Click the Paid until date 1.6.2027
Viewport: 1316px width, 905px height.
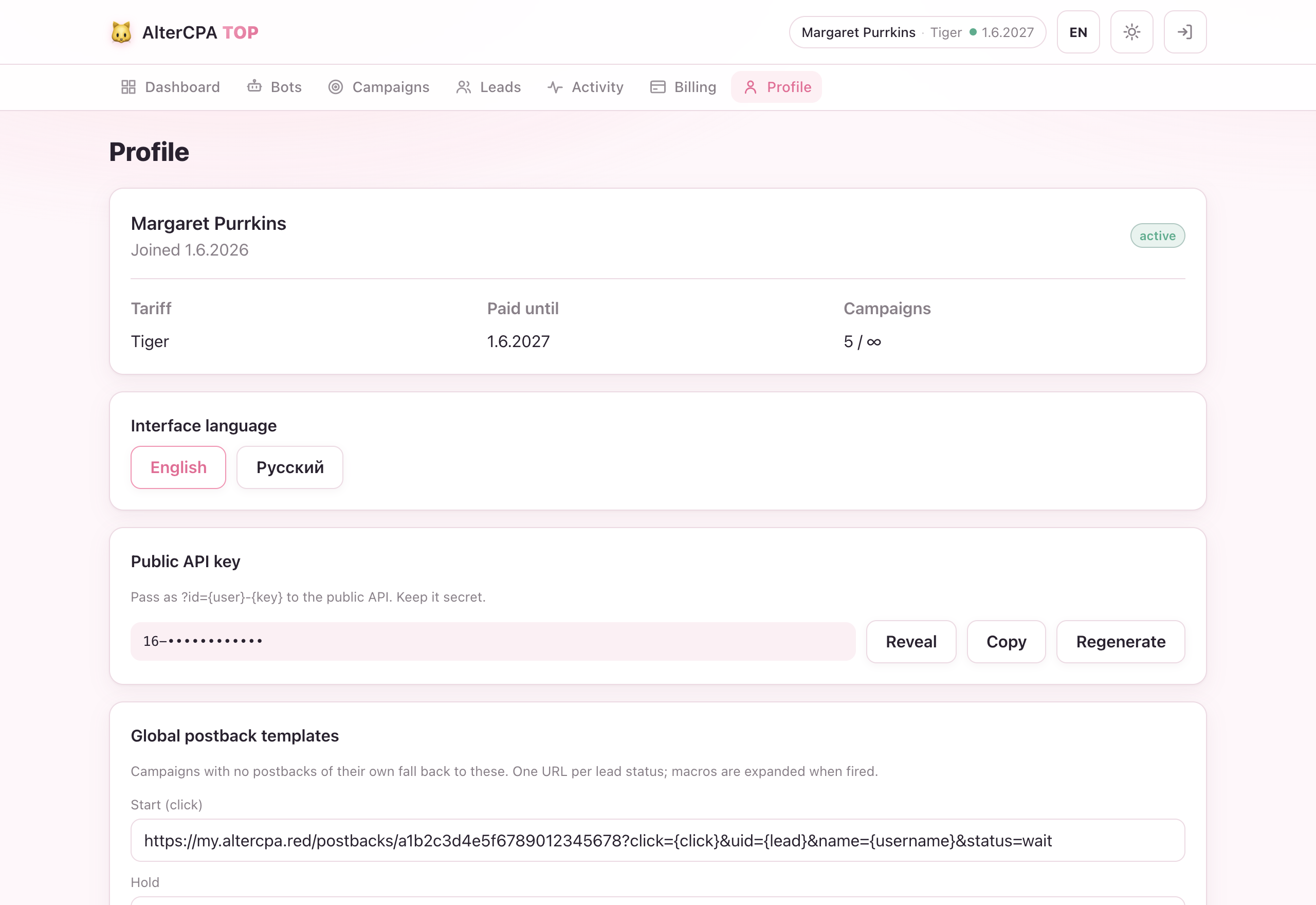[x=518, y=341]
